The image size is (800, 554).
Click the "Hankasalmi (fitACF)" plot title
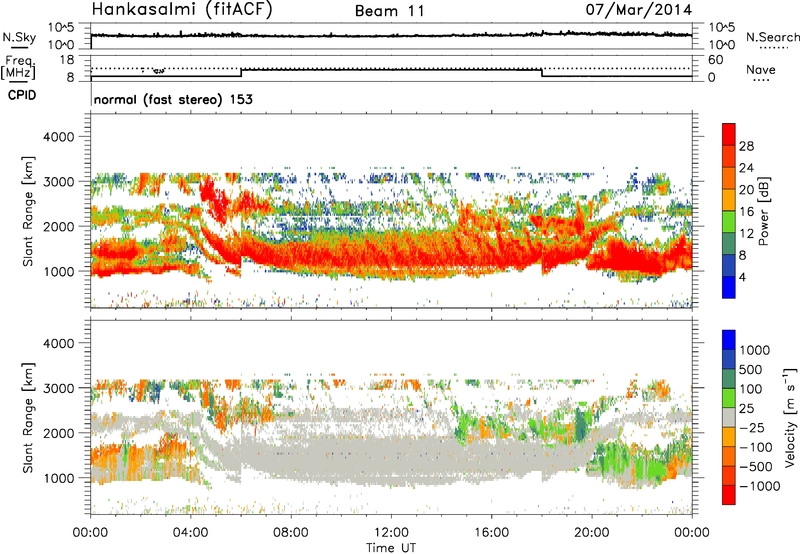[182, 9]
